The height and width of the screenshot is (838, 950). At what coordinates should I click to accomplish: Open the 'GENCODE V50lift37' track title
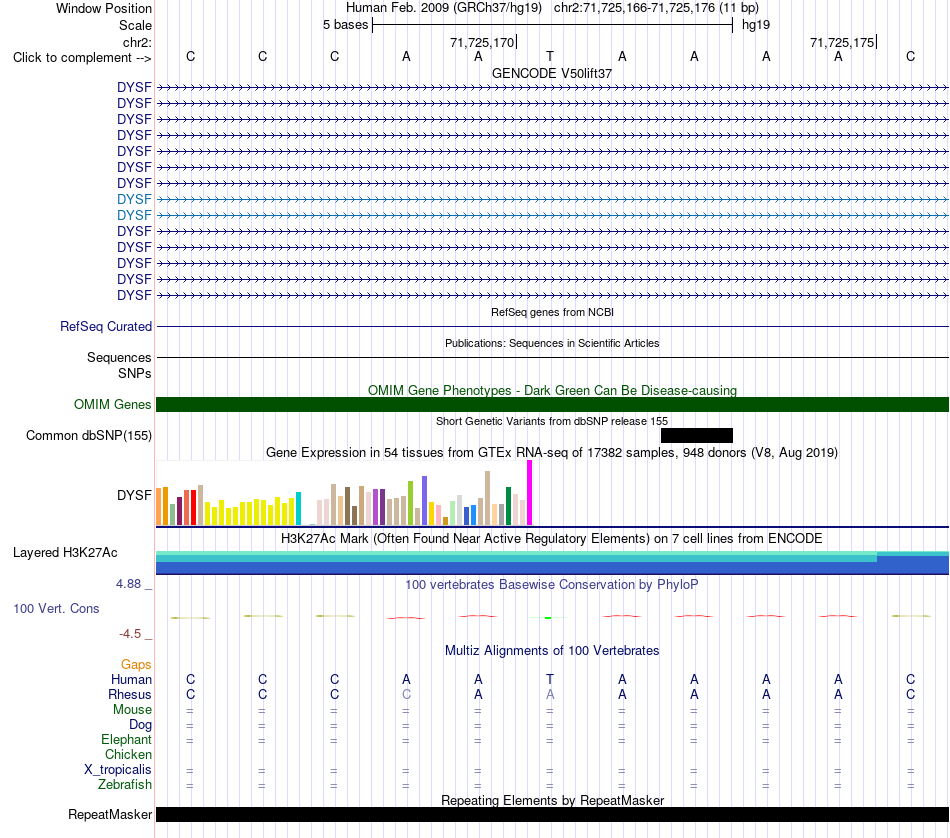552,73
